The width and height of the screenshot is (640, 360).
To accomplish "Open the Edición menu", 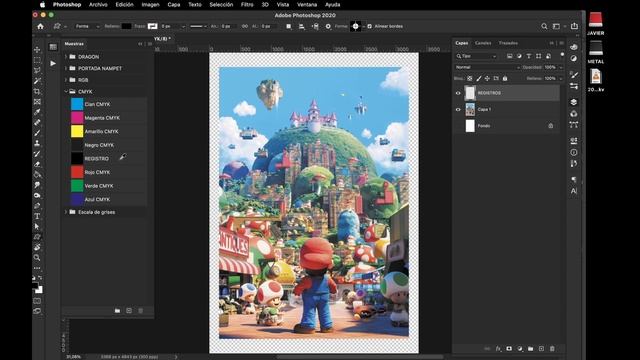I will pos(124,4).
